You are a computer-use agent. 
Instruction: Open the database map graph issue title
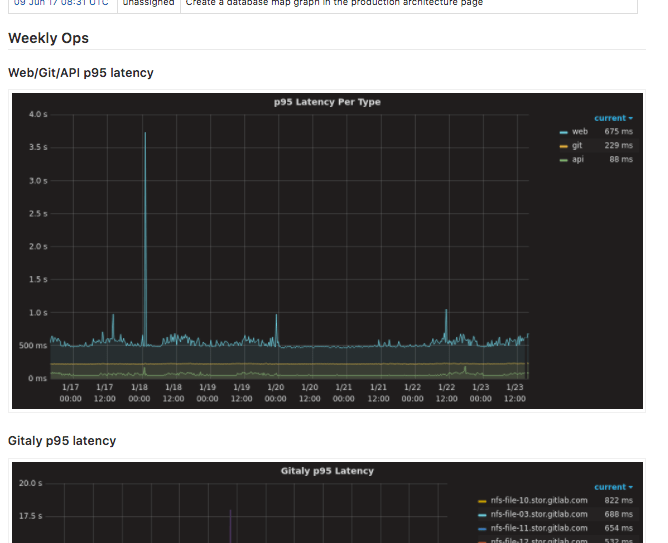tap(334, 3)
